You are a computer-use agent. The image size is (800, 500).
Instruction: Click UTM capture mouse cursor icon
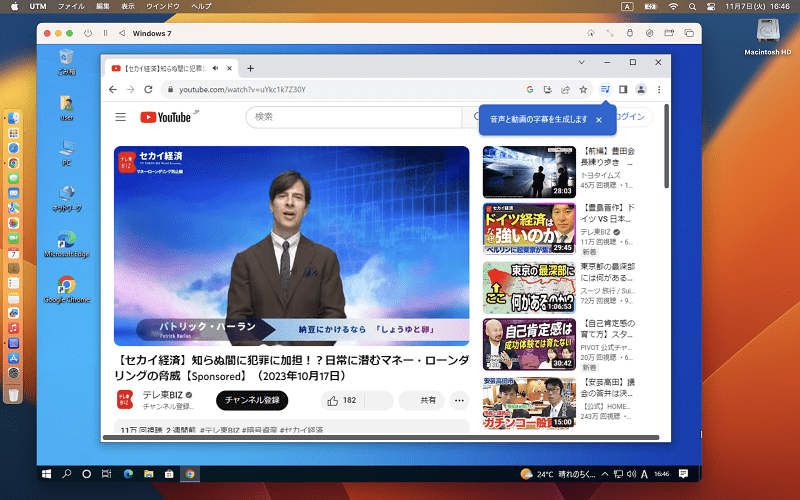point(591,33)
